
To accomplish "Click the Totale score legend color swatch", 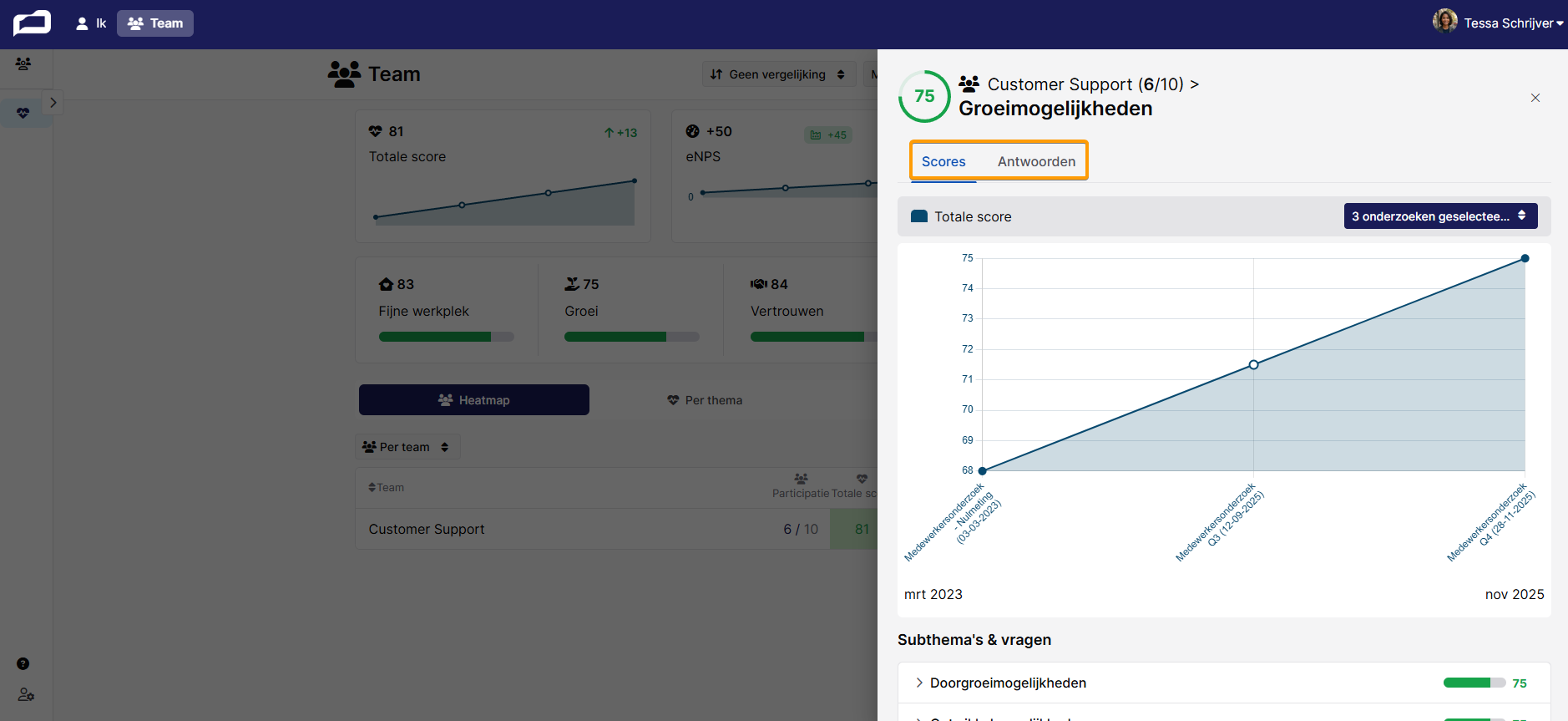I will (919, 216).
